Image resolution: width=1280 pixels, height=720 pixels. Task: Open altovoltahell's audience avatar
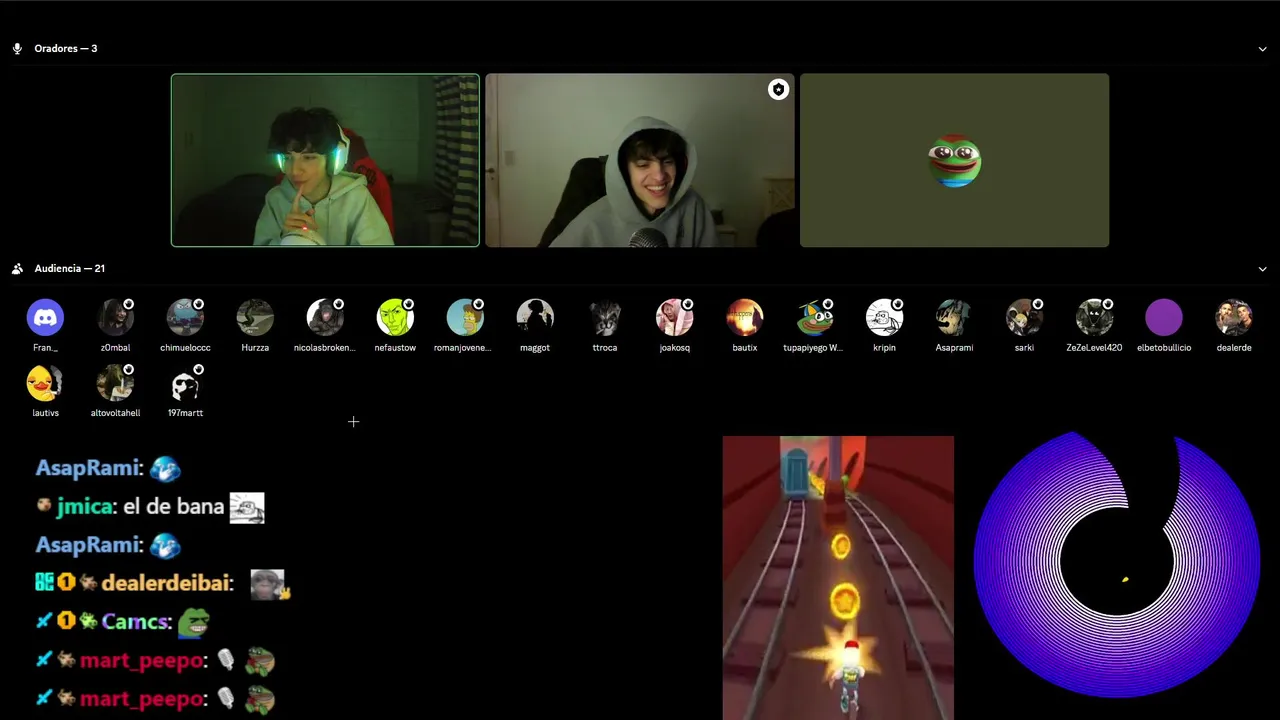pos(115,382)
